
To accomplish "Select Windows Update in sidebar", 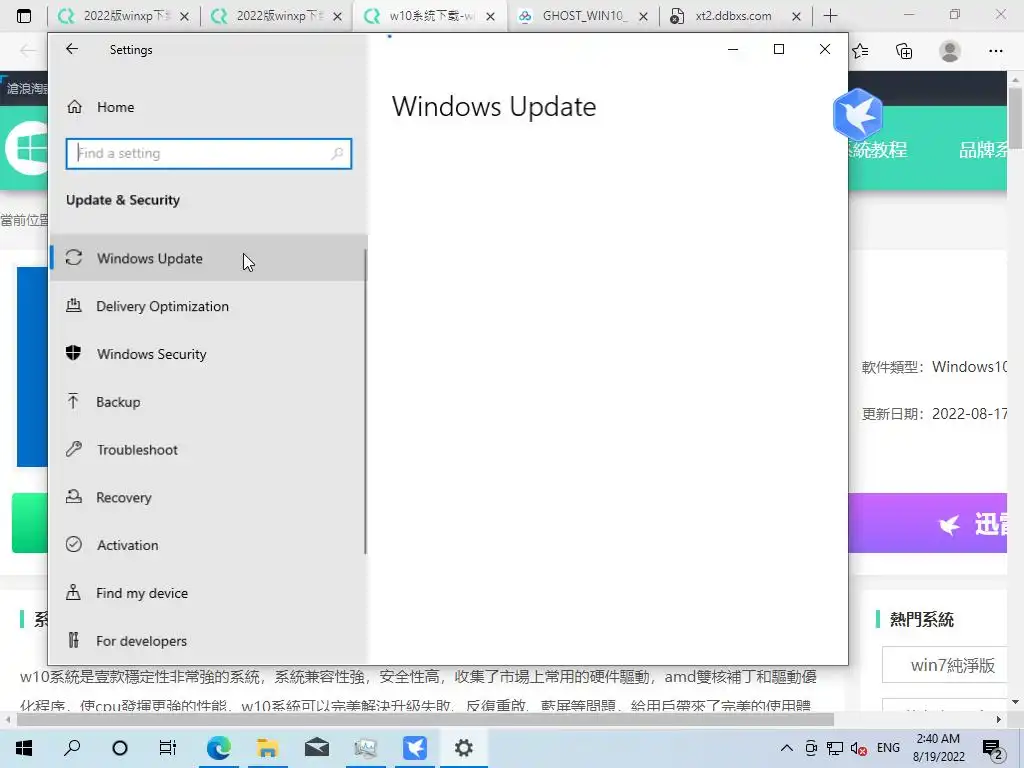I will pyautogui.click(x=208, y=258).
